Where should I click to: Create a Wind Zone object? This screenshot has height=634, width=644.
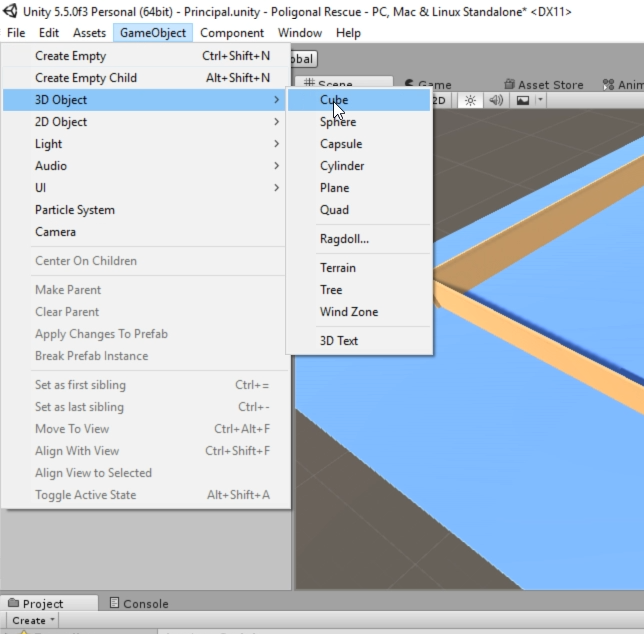pyautogui.click(x=359, y=312)
